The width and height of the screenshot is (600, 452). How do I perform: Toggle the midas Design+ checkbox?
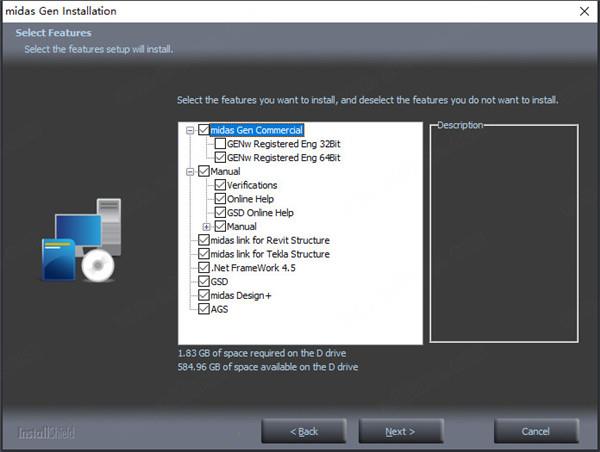204,295
